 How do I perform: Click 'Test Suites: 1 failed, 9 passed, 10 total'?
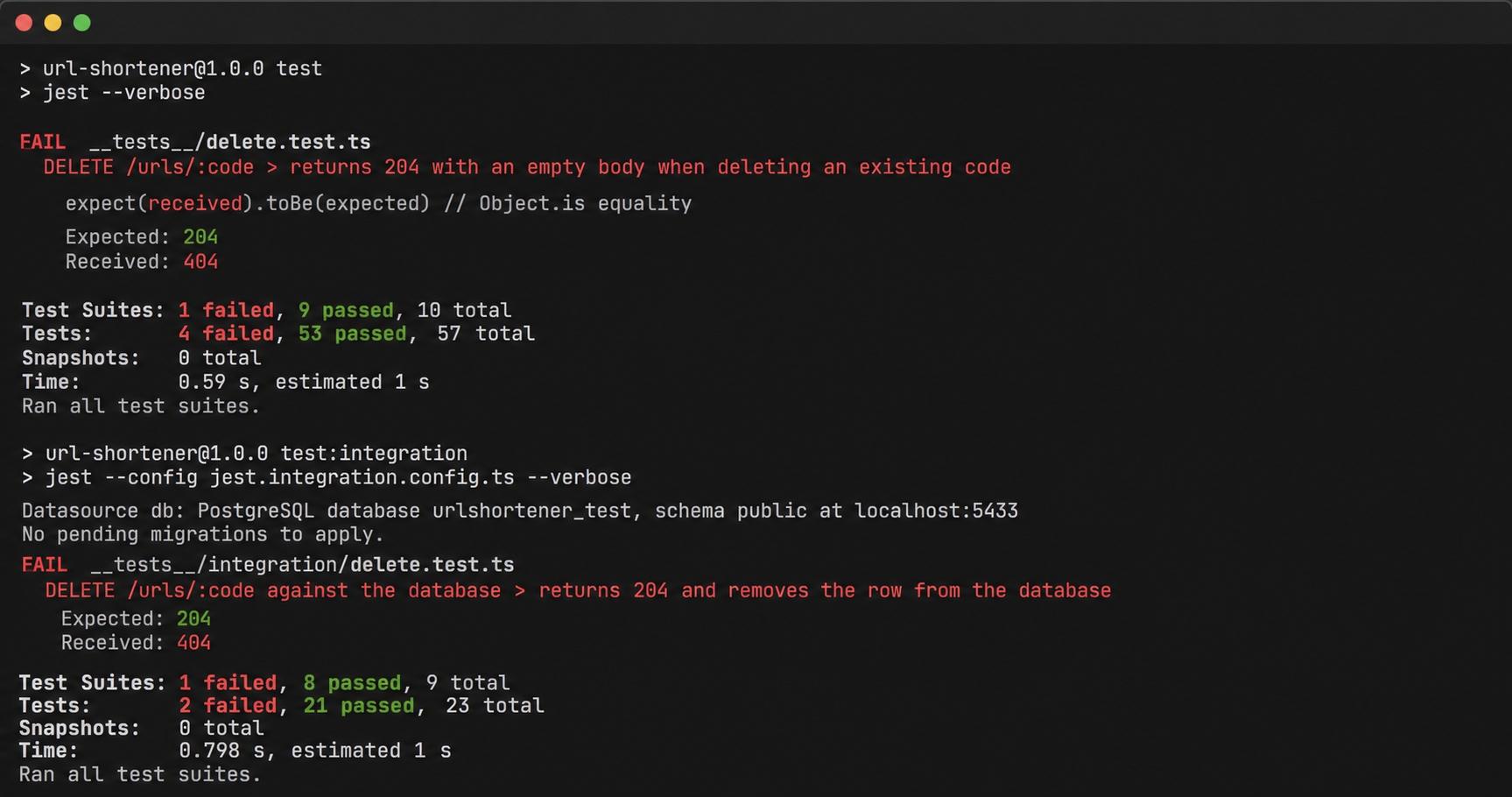(267, 310)
